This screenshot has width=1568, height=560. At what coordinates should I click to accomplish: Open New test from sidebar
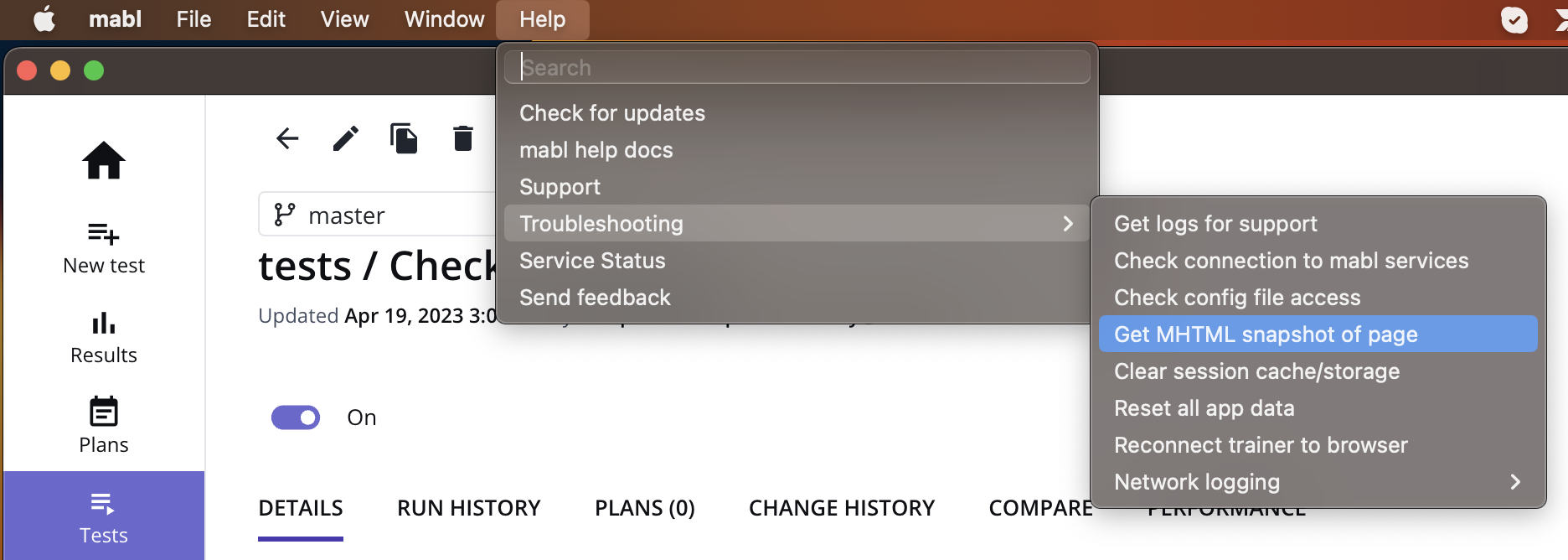coord(104,248)
